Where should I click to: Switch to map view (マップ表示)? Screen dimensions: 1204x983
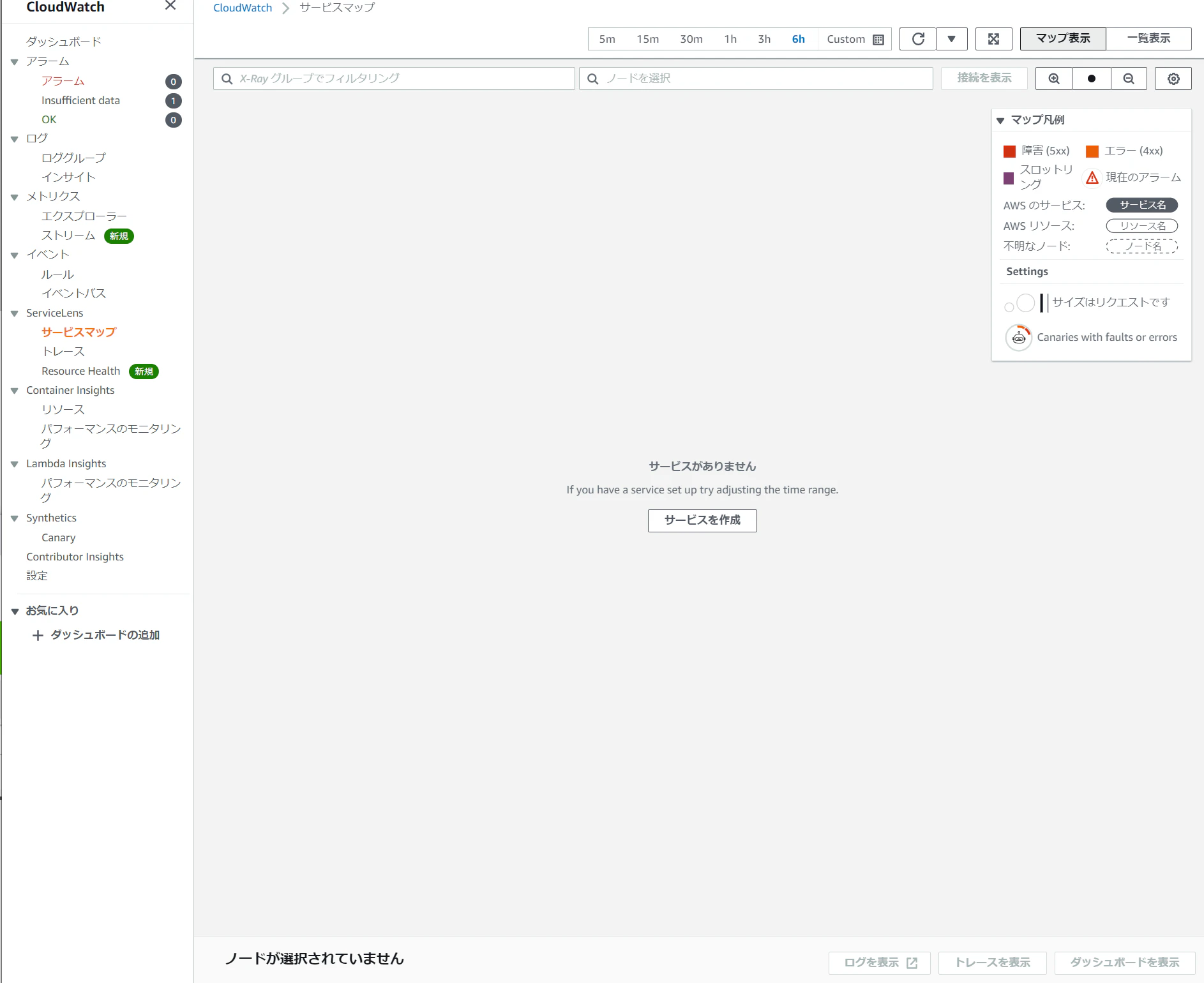1063,38
